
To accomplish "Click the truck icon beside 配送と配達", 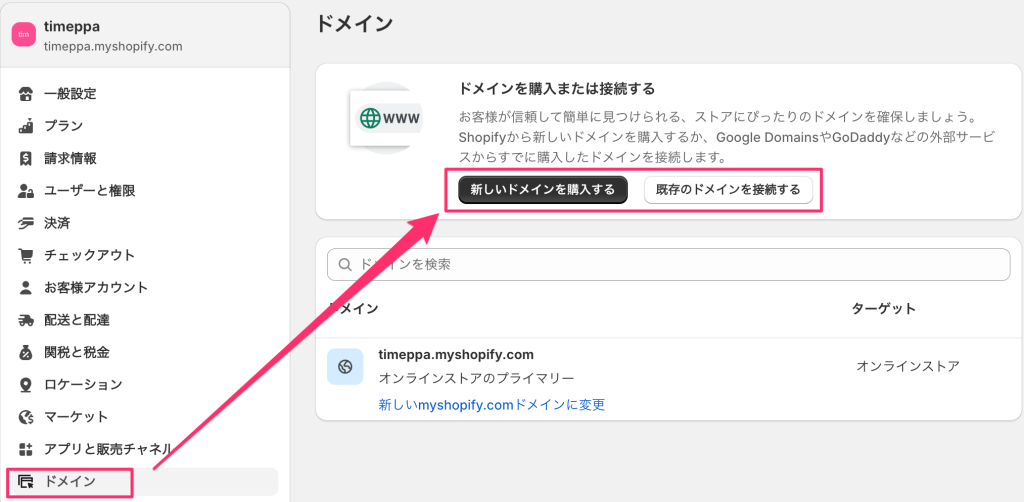I will click(x=25, y=320).
